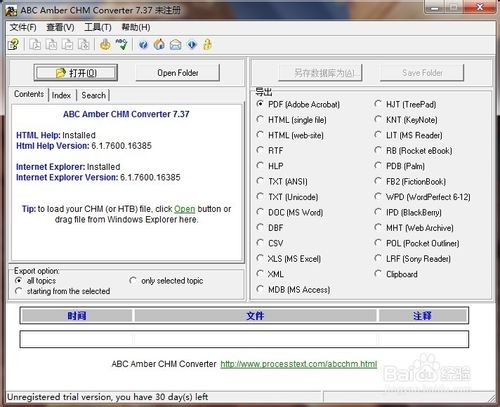Select 'starting from the selected' option
The height and width of the screenshot is (407, 500).
coord(63,291)
